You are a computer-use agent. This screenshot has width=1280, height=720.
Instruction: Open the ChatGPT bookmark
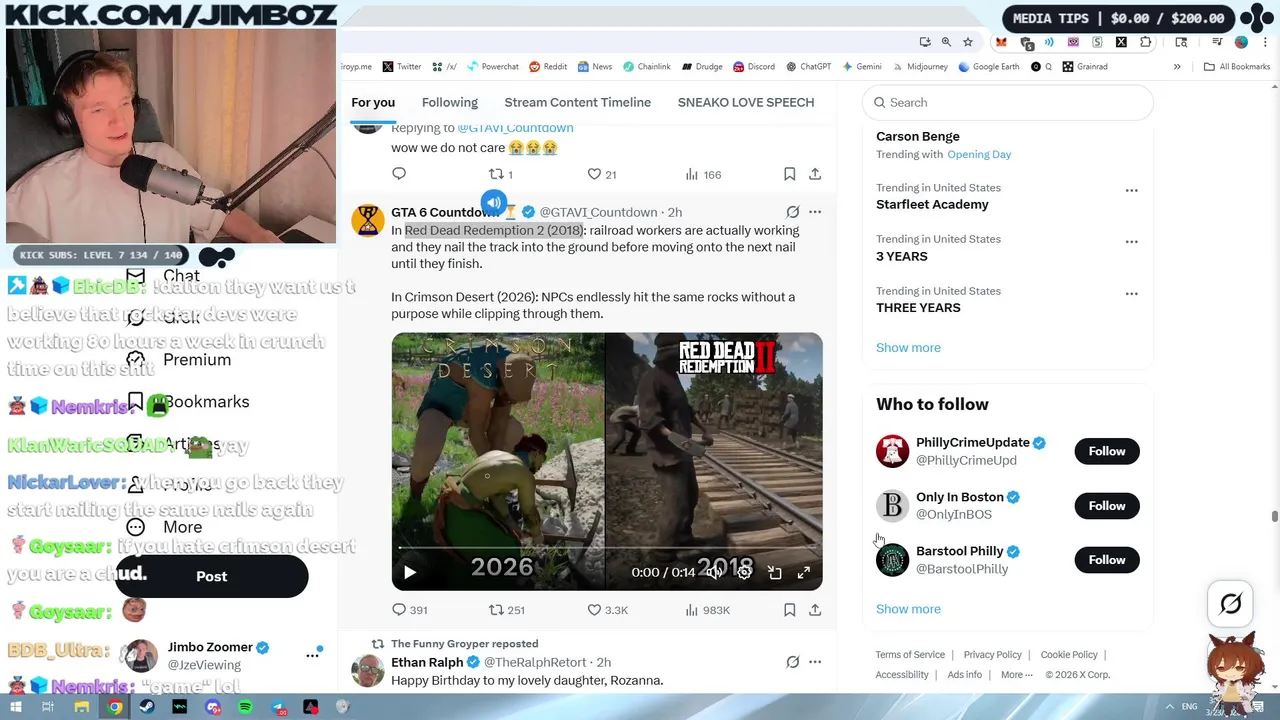pyautogui.click(x=808, y=67)
